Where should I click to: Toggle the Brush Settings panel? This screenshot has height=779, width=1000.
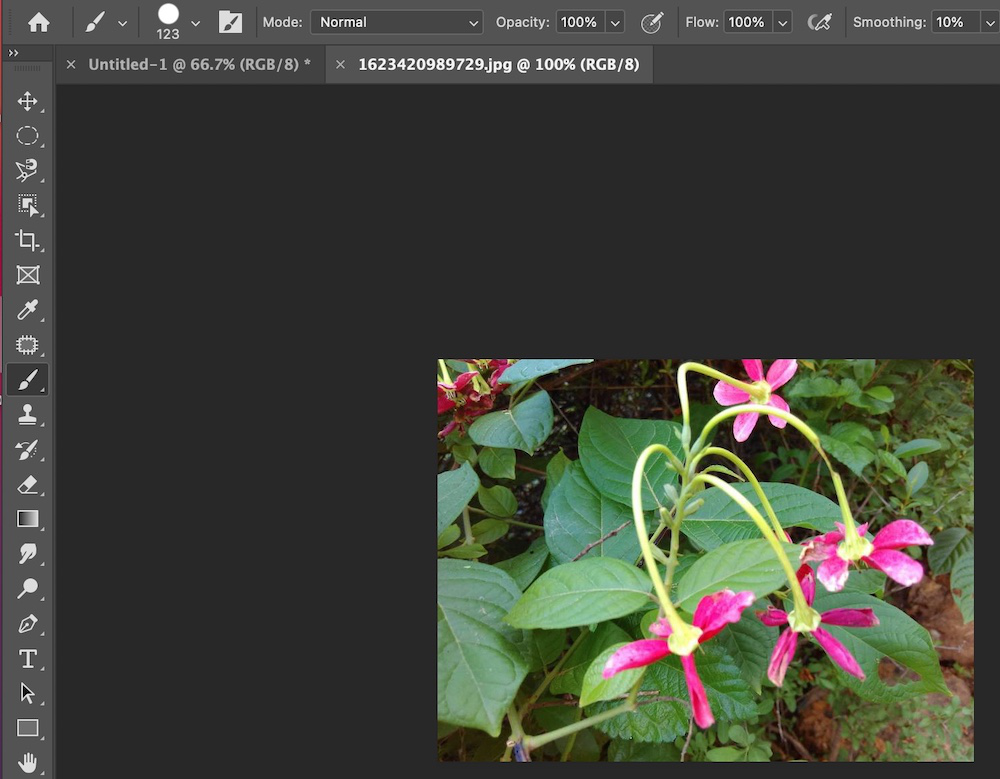coord(231,22)
